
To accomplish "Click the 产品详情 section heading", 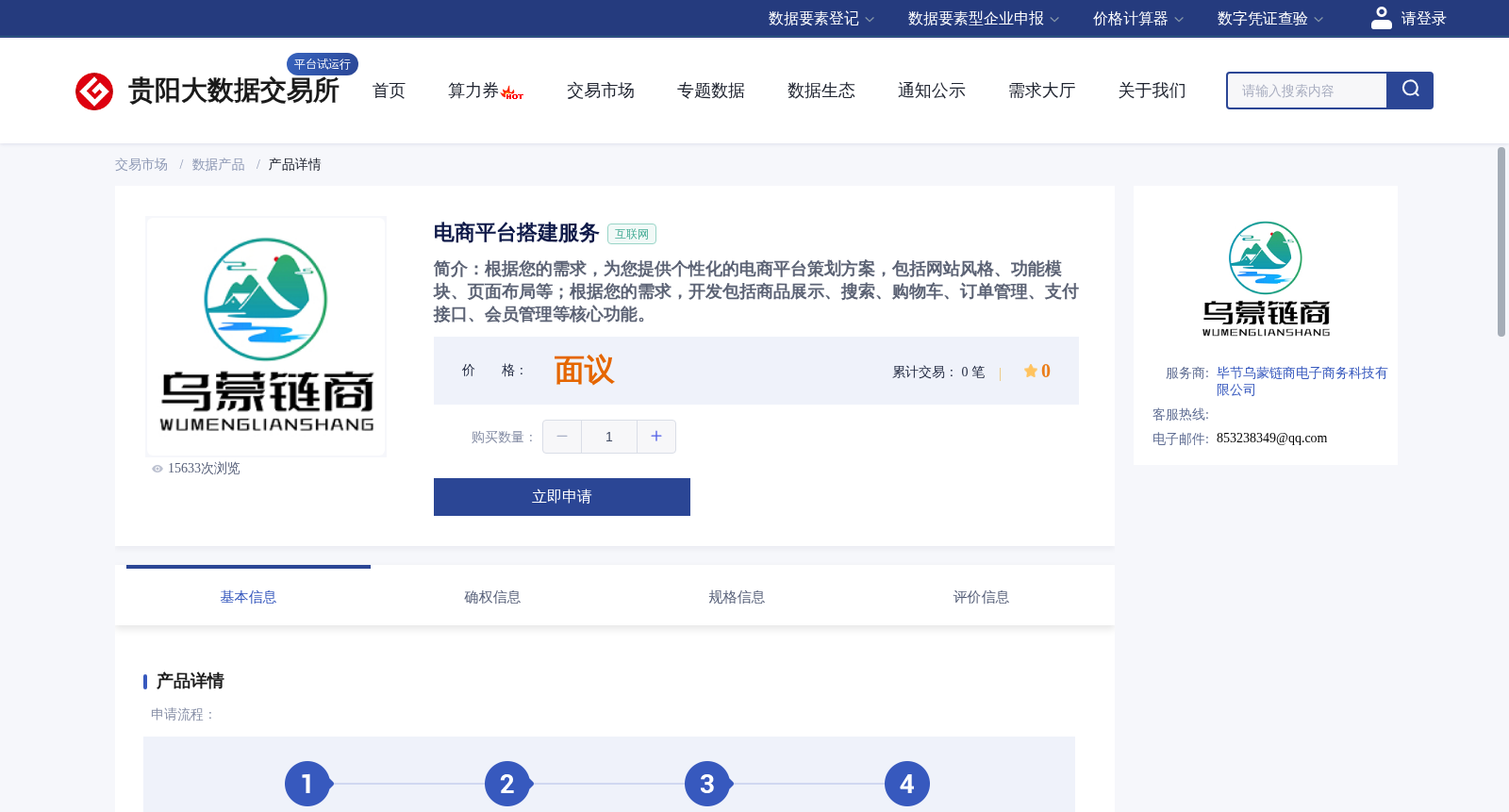I will click(190, 681).
